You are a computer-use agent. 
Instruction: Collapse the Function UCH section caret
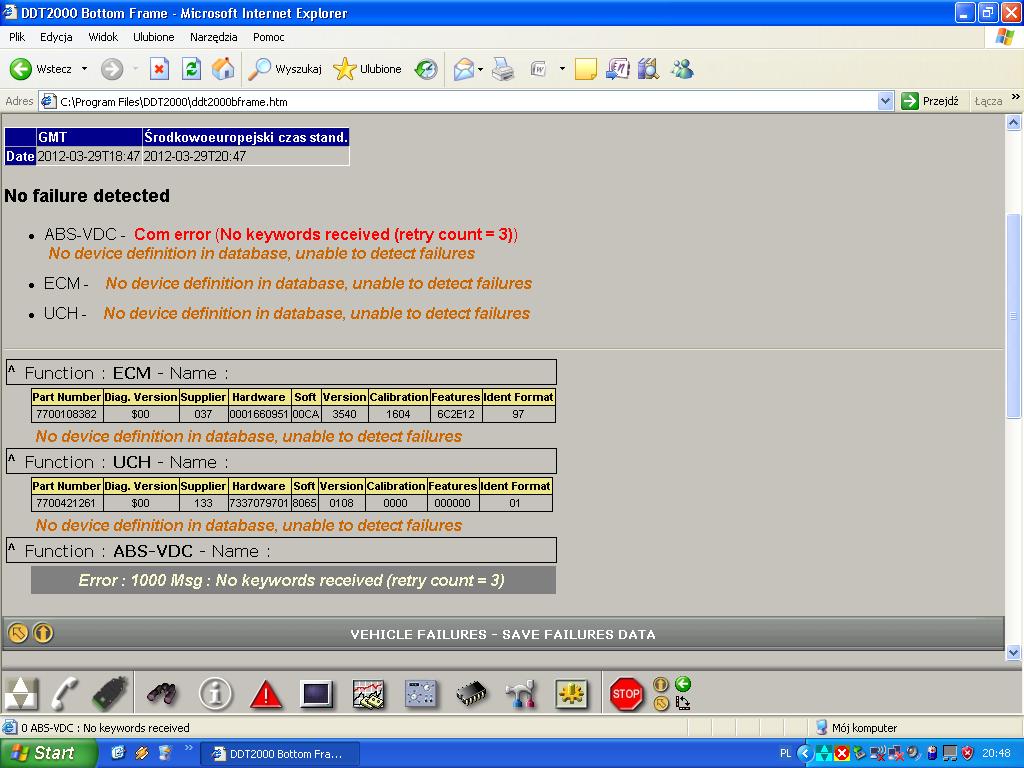(x=11, y=458)
